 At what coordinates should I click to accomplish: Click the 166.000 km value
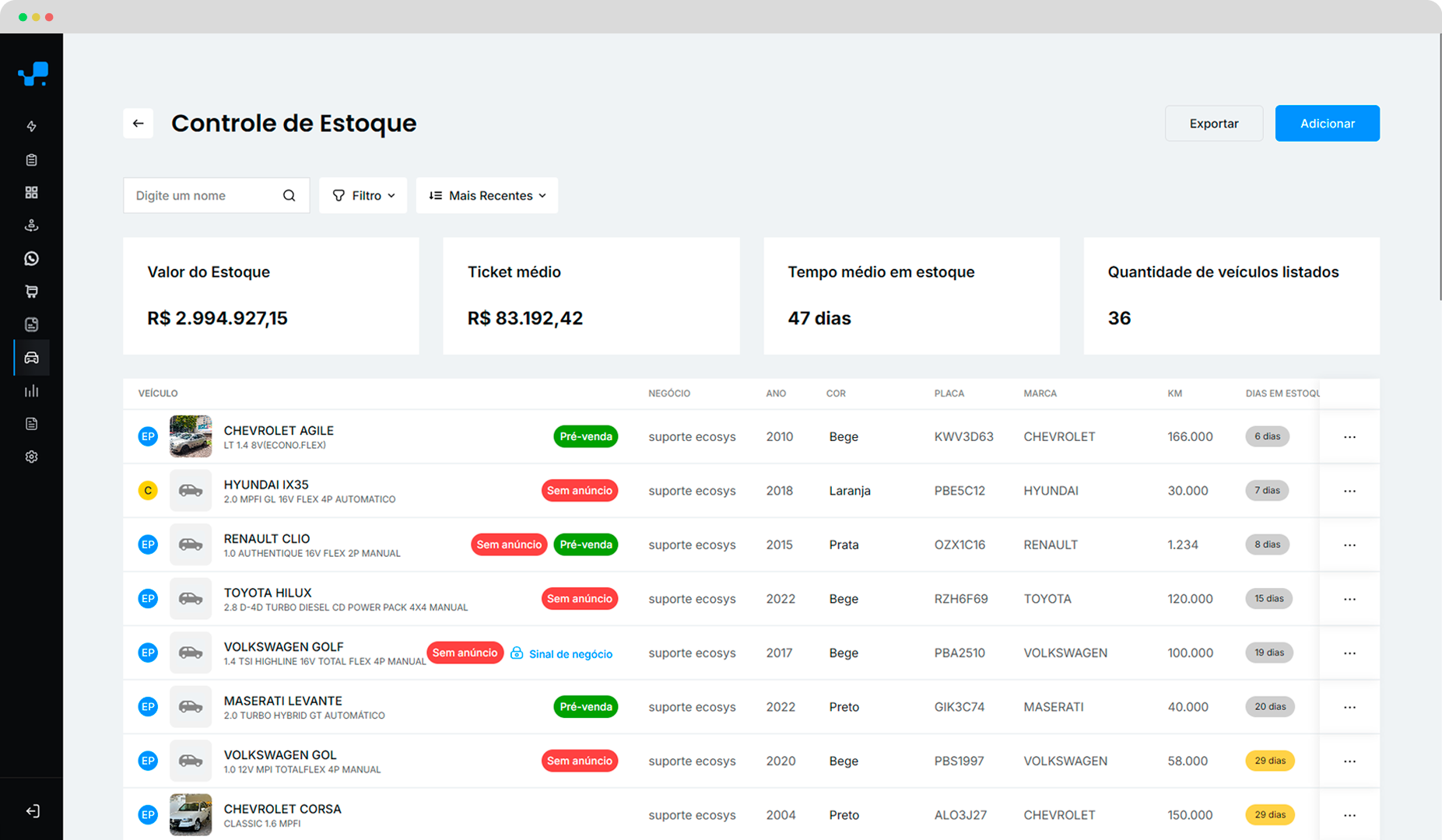pyautogui.click(x=1190, y=437)
